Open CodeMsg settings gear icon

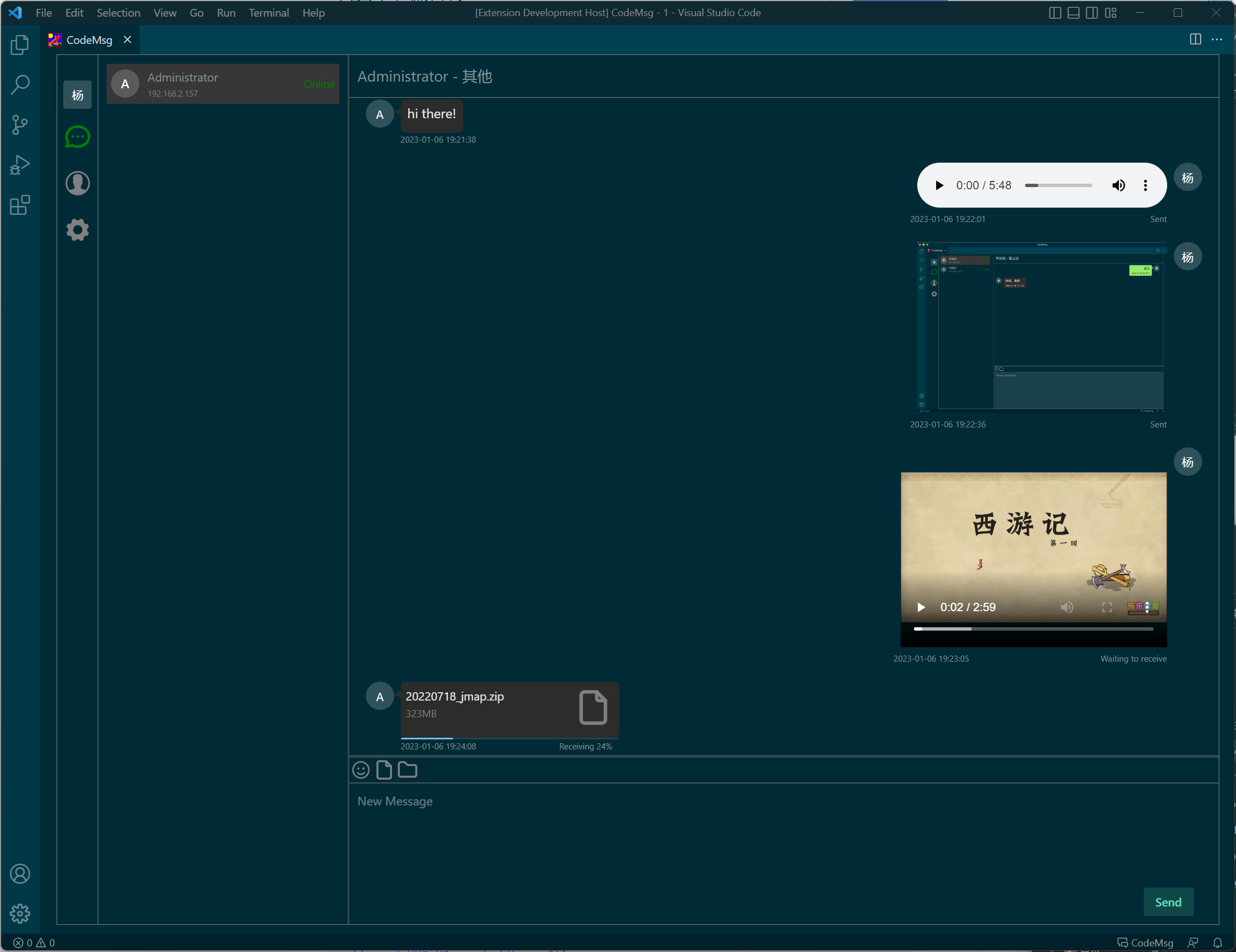click(x=78, y=230)
